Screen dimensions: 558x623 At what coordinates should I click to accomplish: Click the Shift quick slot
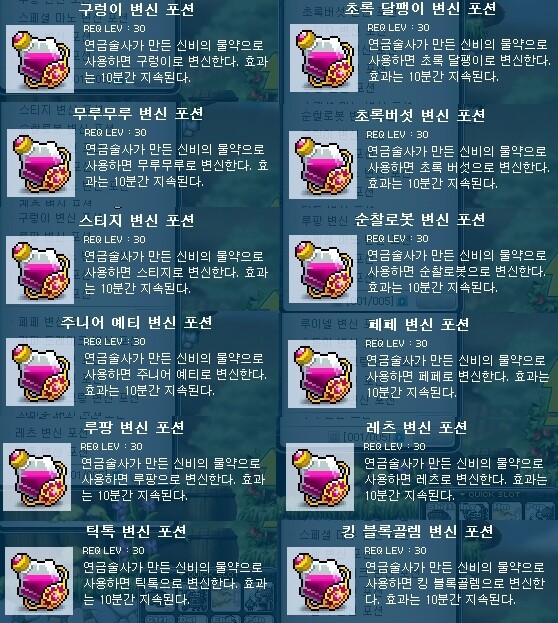point(440,511)
